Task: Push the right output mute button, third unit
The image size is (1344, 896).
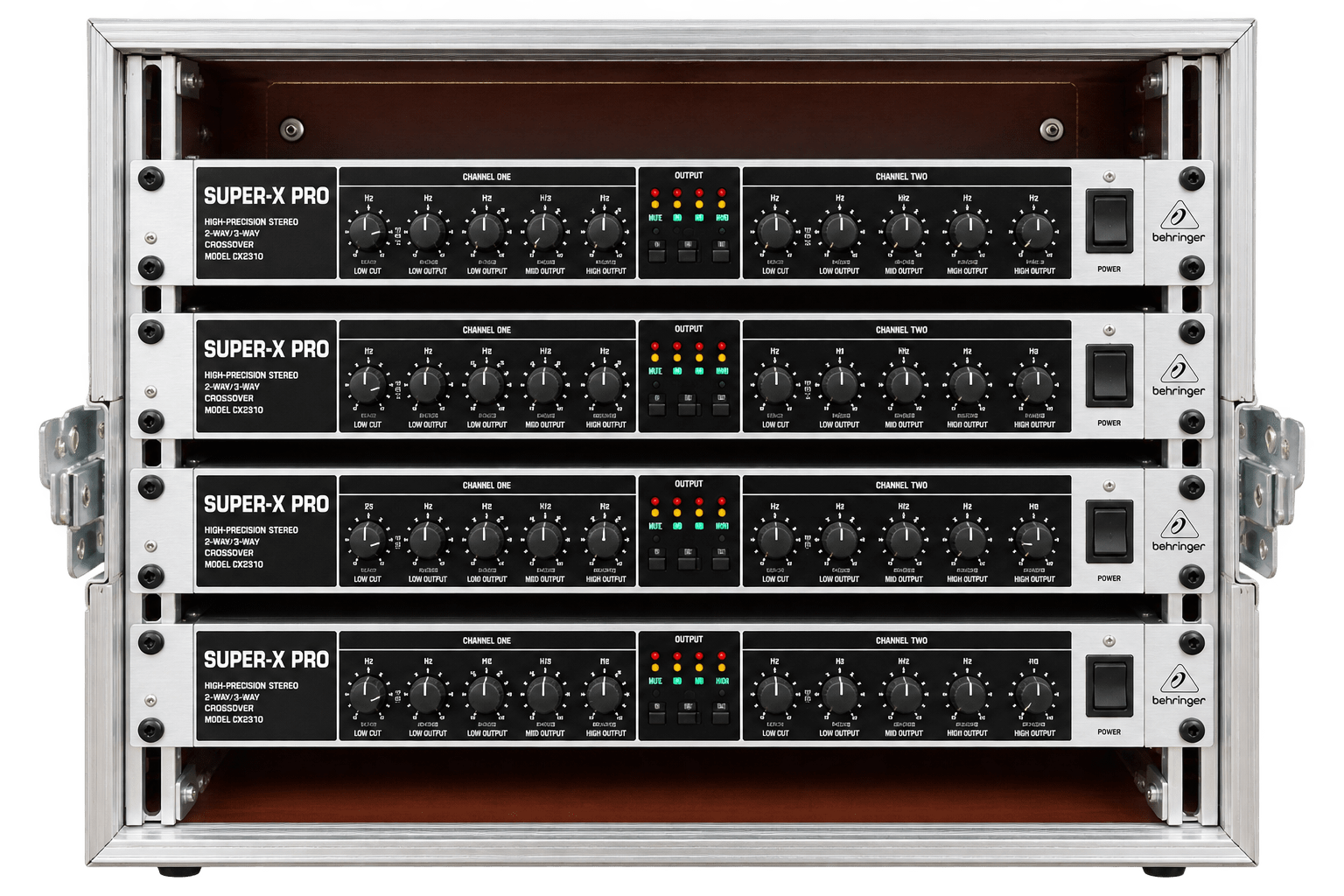Action: 720,559
